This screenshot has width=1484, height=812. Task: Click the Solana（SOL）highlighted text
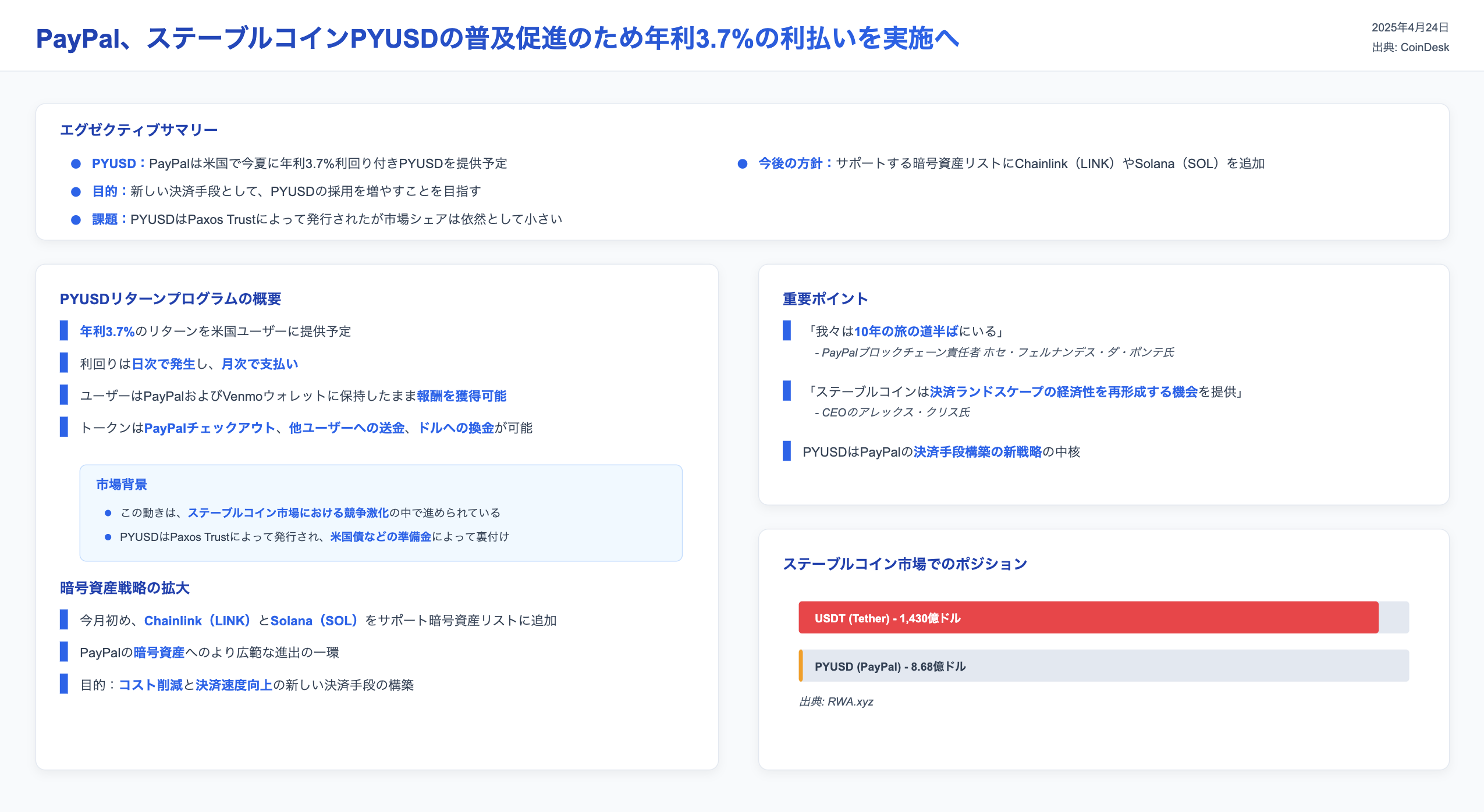click(315, 621)
